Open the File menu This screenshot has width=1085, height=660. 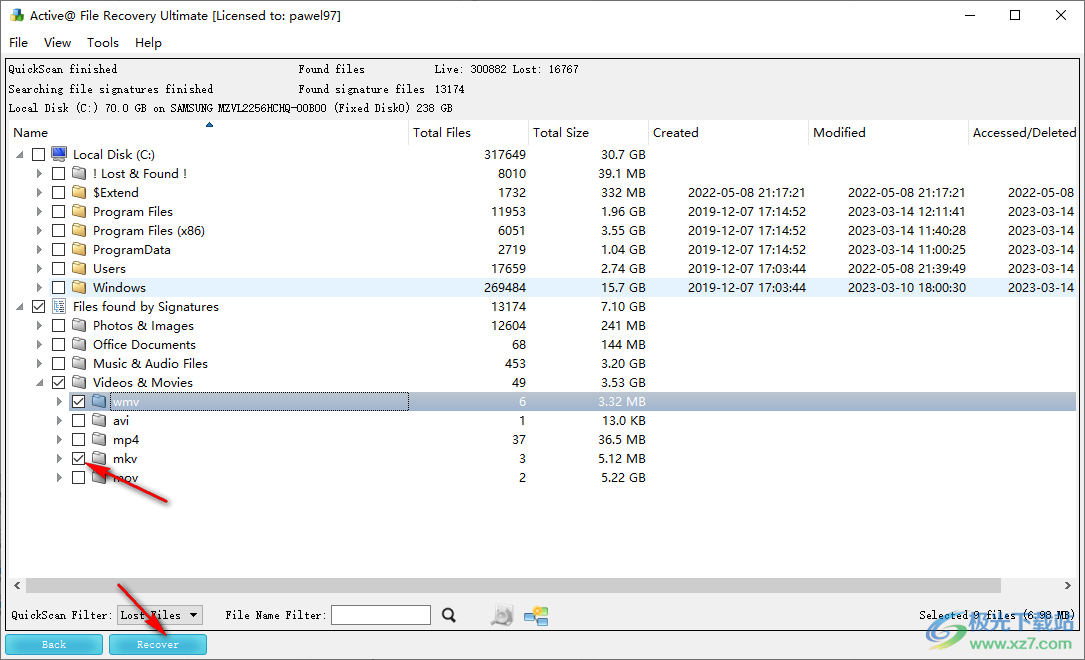pos(19,42)
